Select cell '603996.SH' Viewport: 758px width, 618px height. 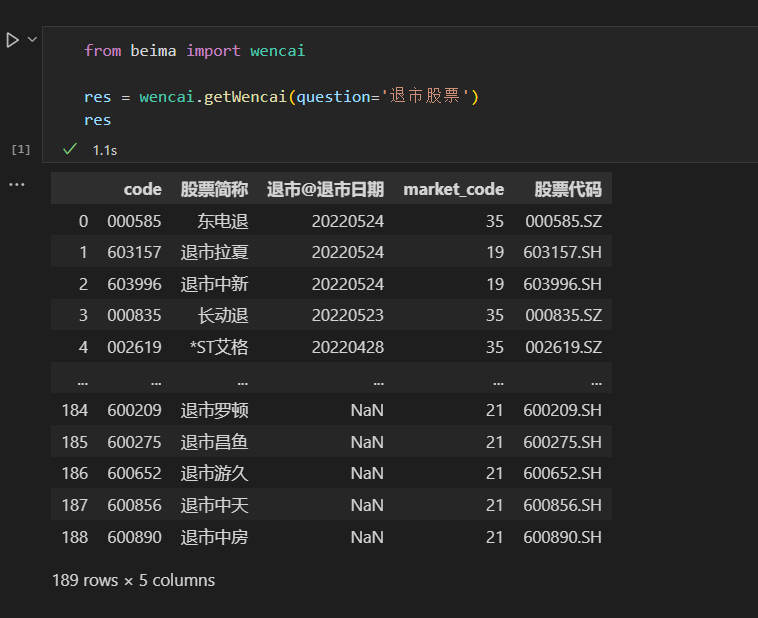(563, 284)
